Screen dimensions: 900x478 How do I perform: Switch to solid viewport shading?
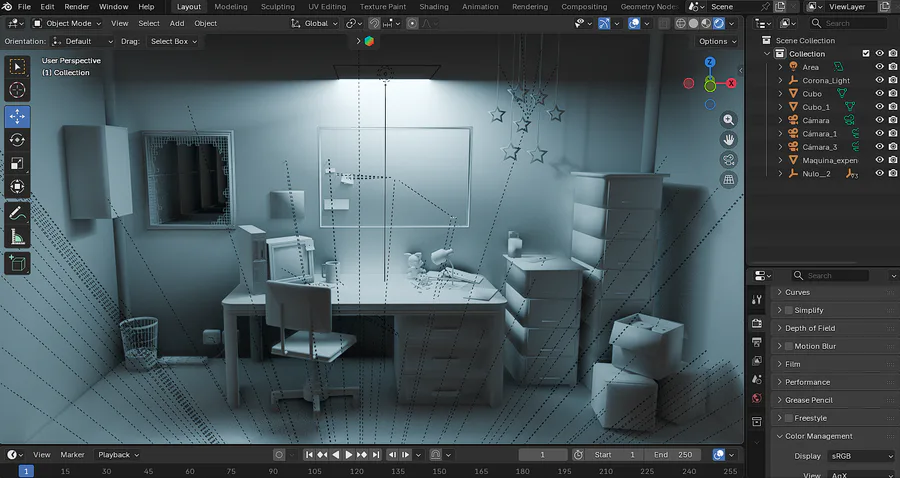[x=693, y=24]
